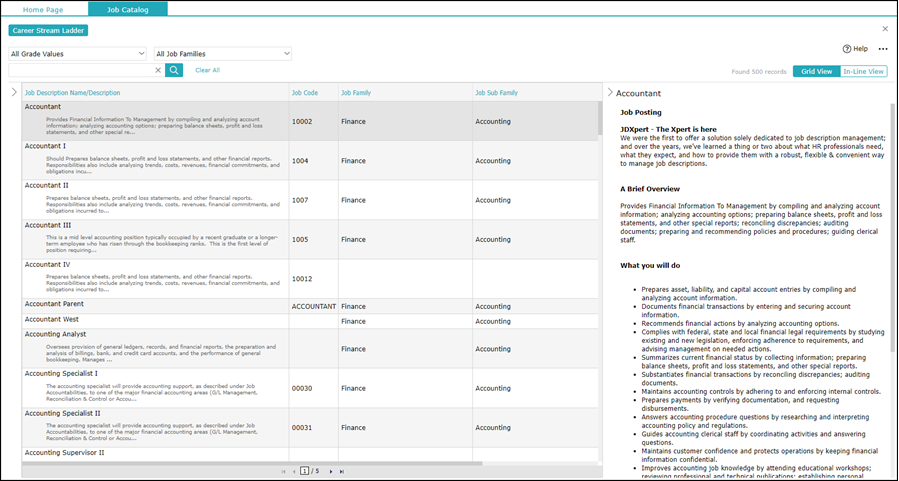Click the grid vertical scrollbar thumb

pos(600,118)
